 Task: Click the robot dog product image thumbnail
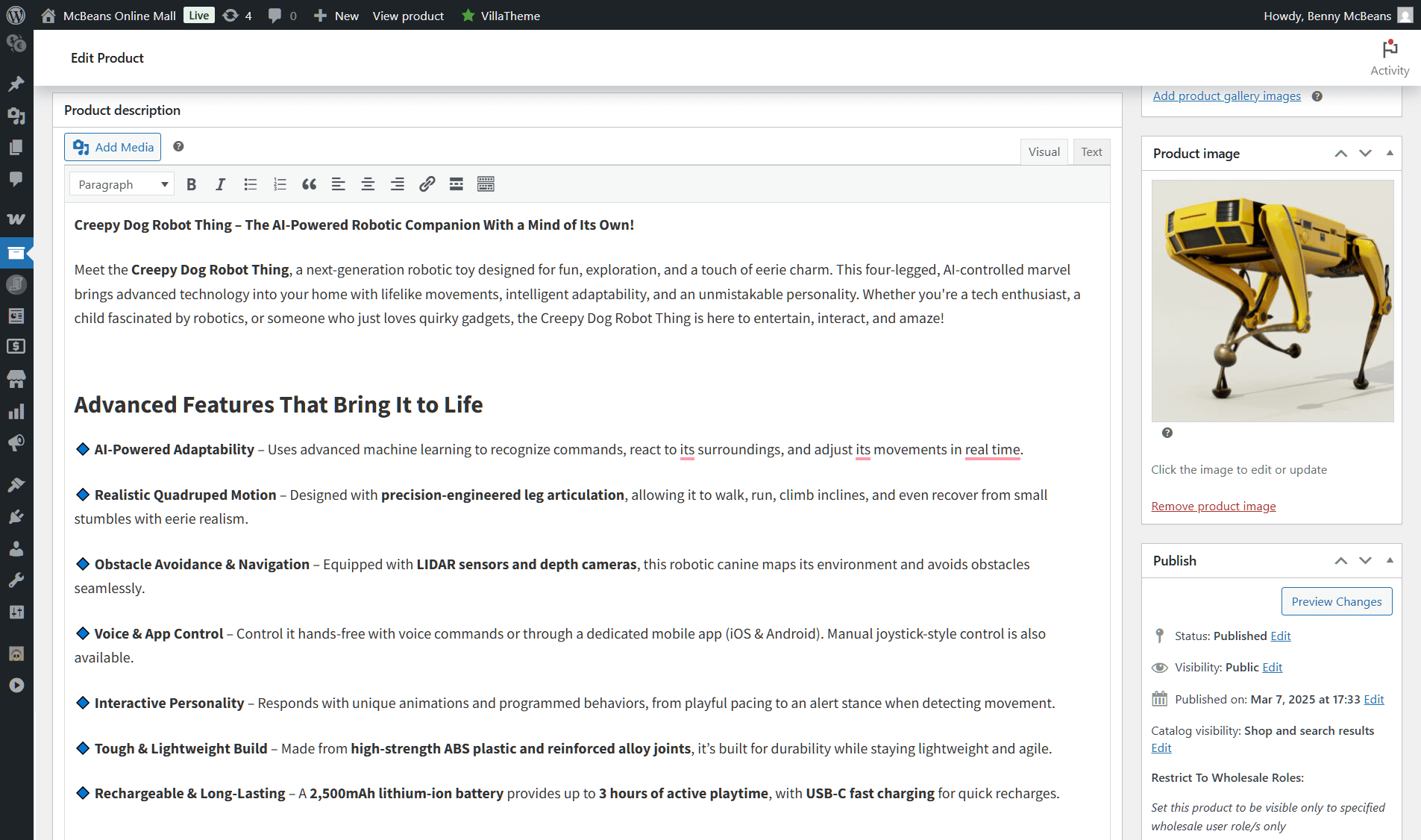point(1272,301)
